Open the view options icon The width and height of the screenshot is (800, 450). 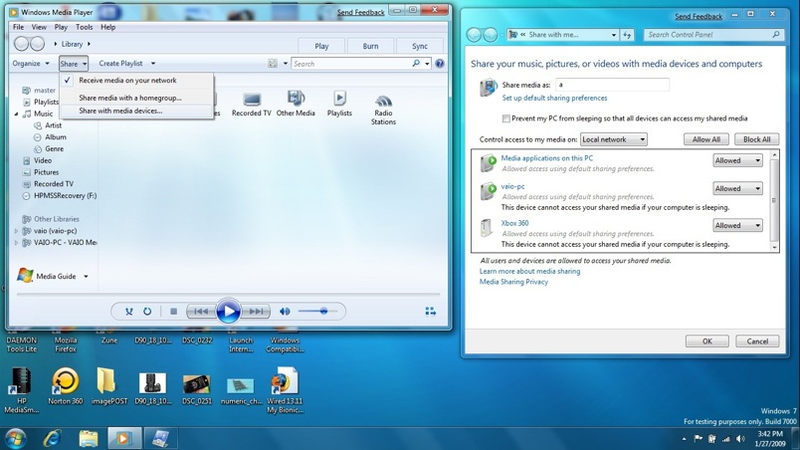[272, 64]
